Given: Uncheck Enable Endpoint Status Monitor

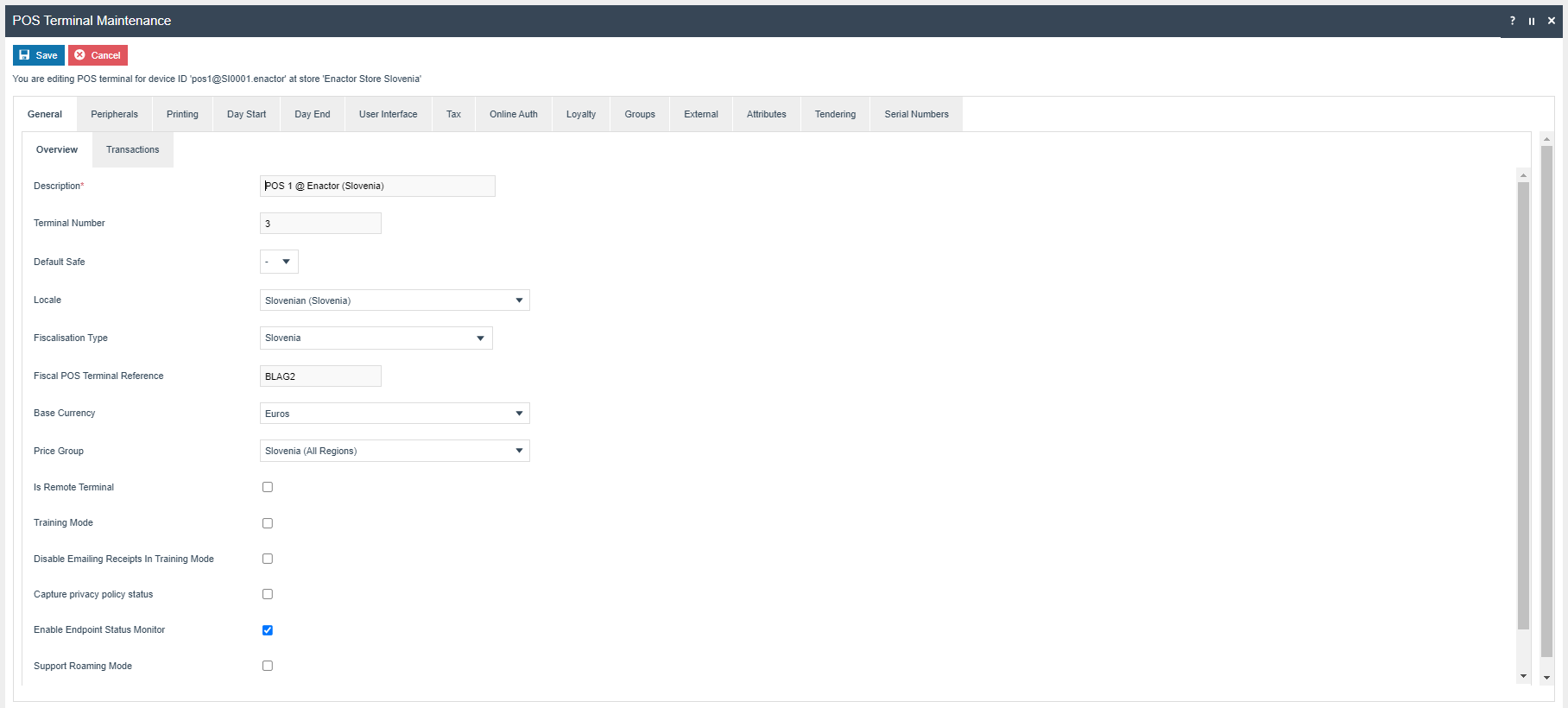Looking at the screenshot, I should click(268, 630).
